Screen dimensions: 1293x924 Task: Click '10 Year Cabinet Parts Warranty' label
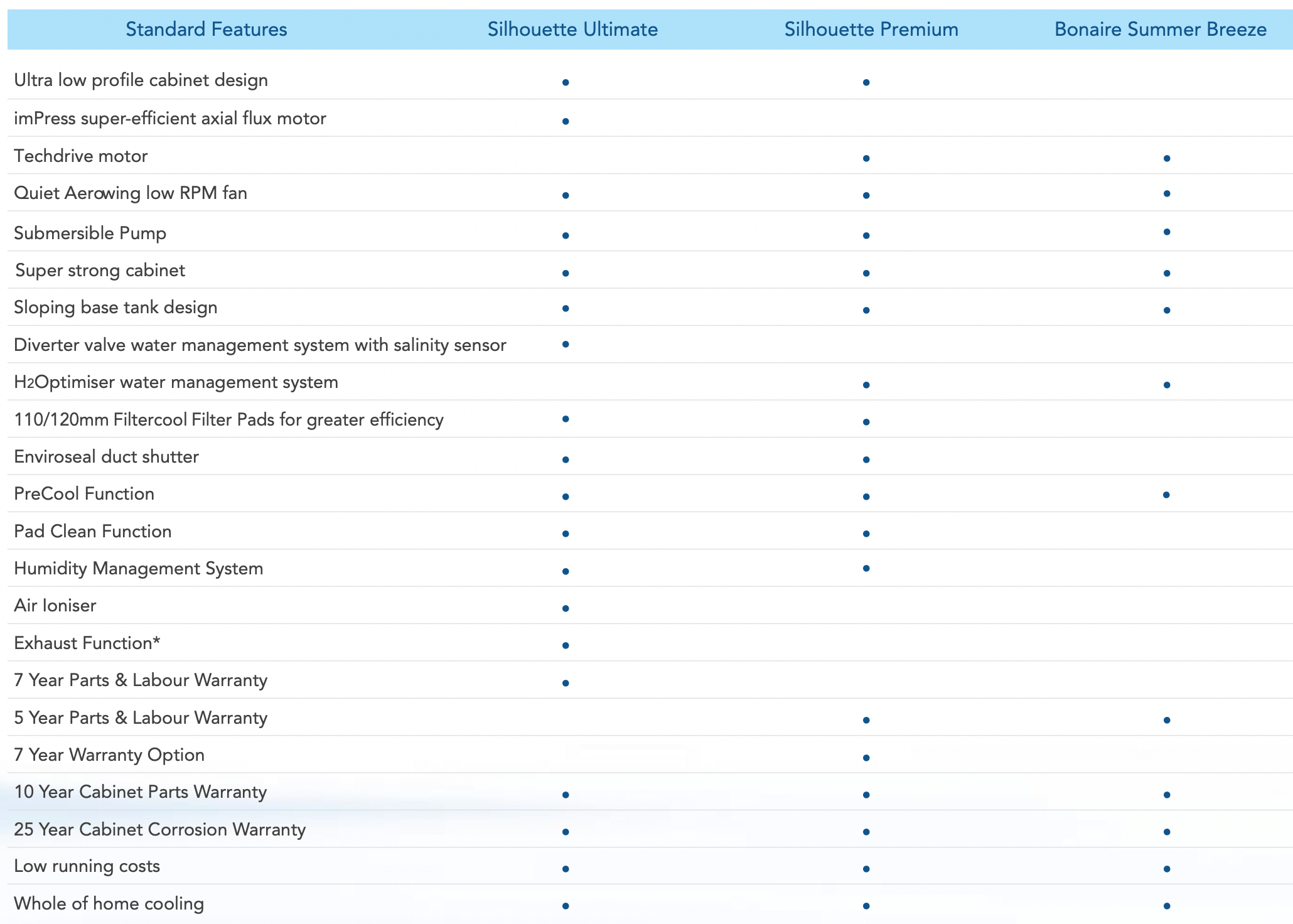[141, 792]
